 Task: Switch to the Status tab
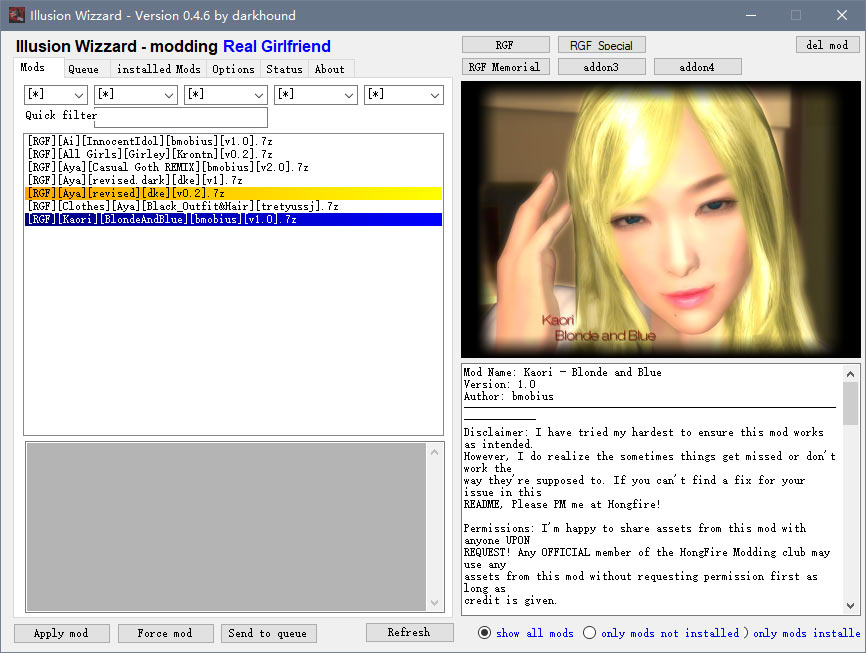pos(284,69)
